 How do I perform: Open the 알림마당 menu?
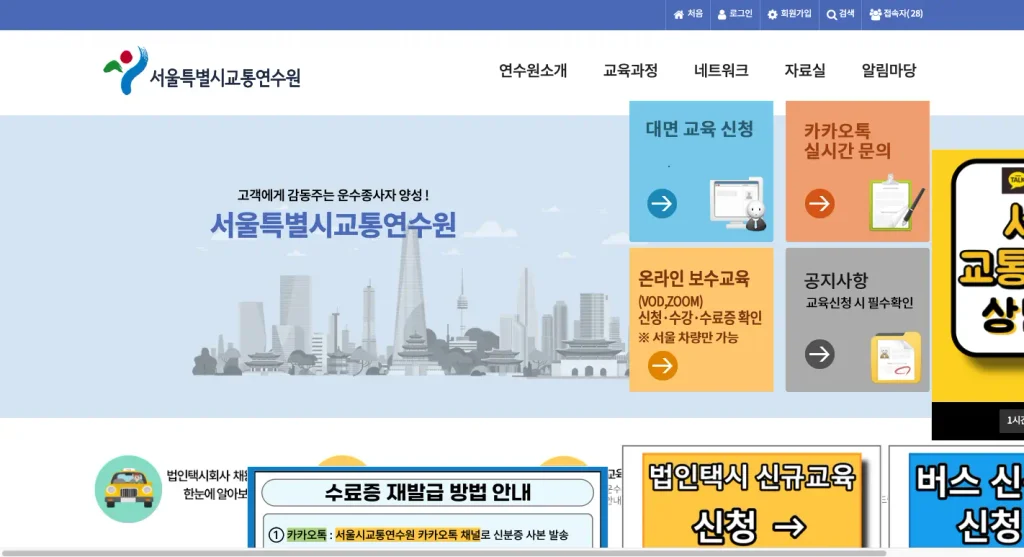pyautogui.click(x=888, y=70)
